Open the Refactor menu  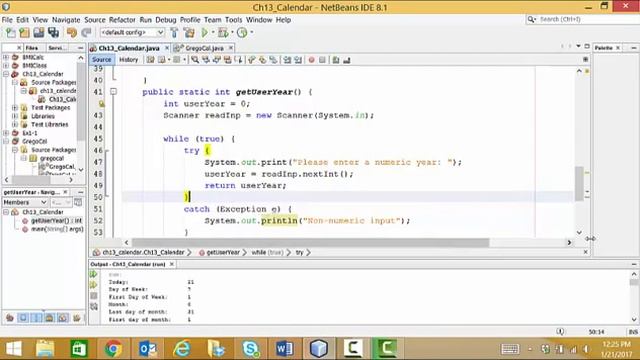click(x=122, y=20)
